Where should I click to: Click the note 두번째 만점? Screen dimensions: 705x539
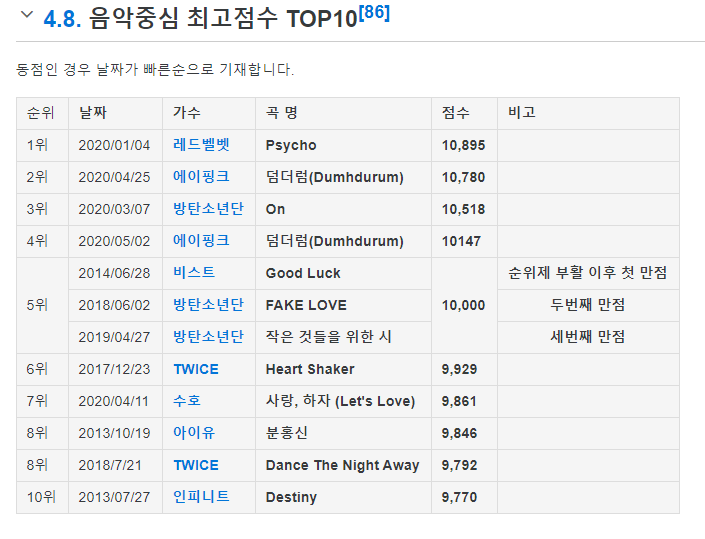[588, 305]
